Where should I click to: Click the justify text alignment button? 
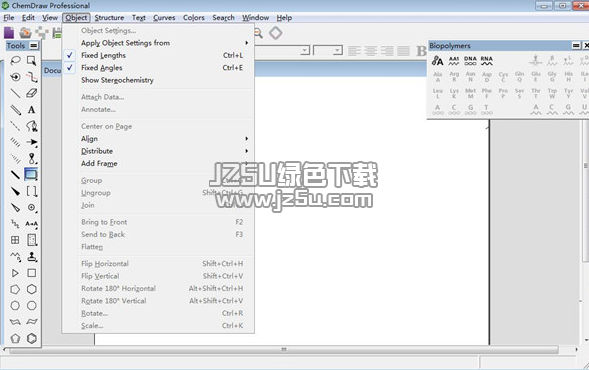pyautogui.click(x=403, y=50)
